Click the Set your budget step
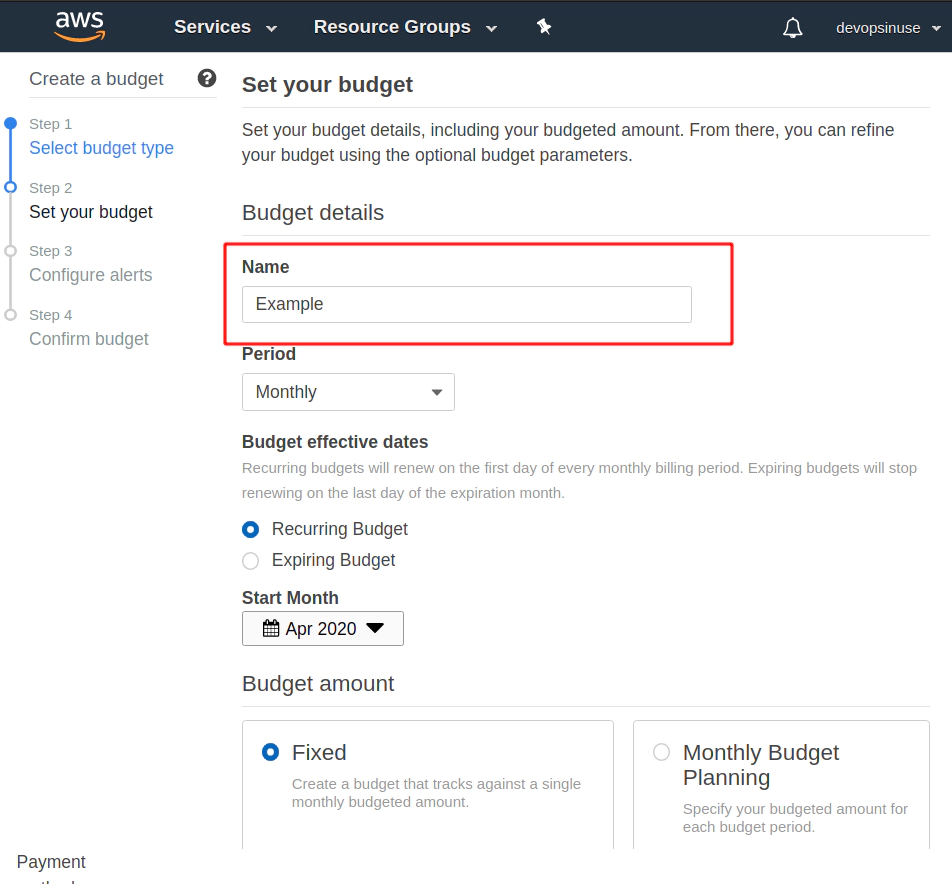Viewport: 952px width, 884px height. click(x=91, y=212)
